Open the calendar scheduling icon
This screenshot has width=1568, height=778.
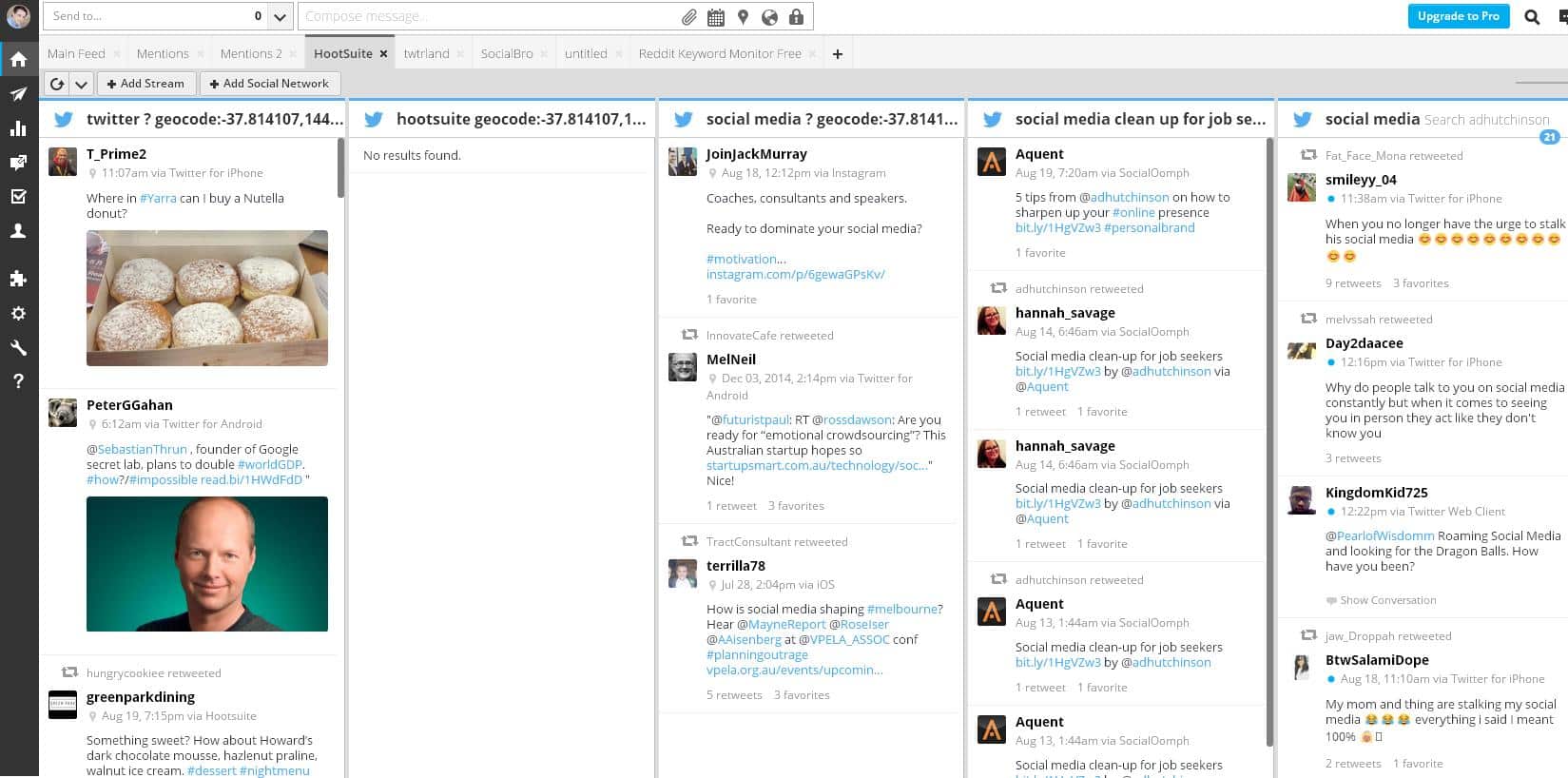pos(716,17)
